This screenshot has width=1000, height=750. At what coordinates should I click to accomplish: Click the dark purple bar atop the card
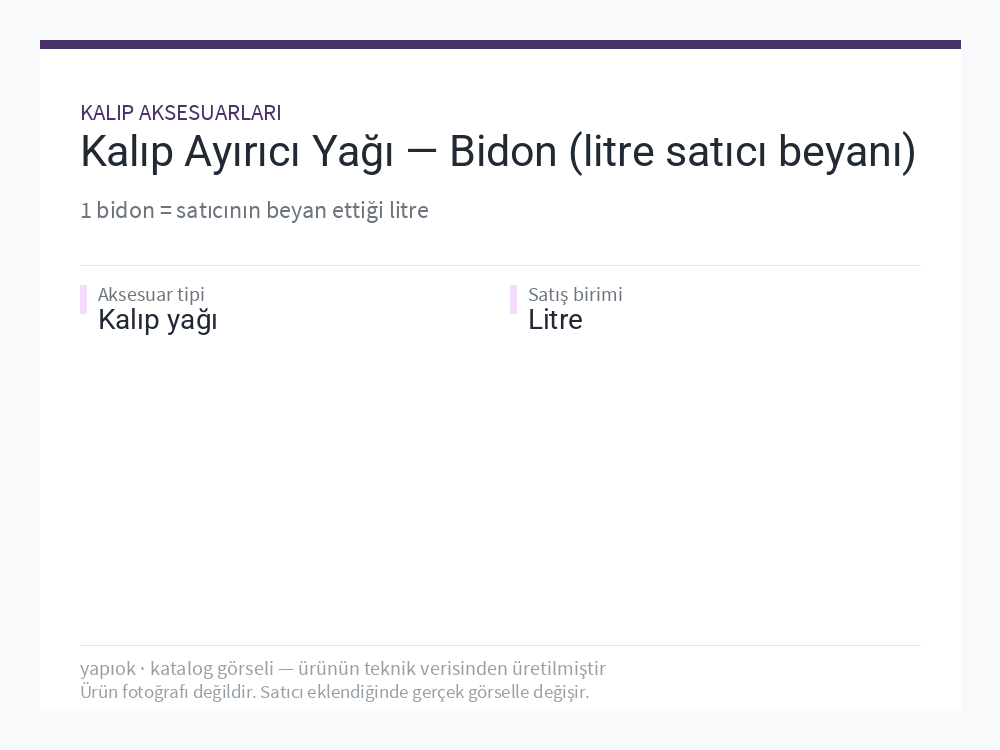pyautogui.click(x=500, y=45)
